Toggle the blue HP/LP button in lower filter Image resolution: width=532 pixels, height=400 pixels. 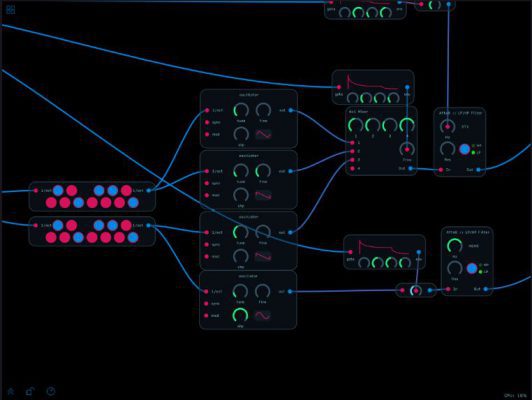tap(472, 268)
